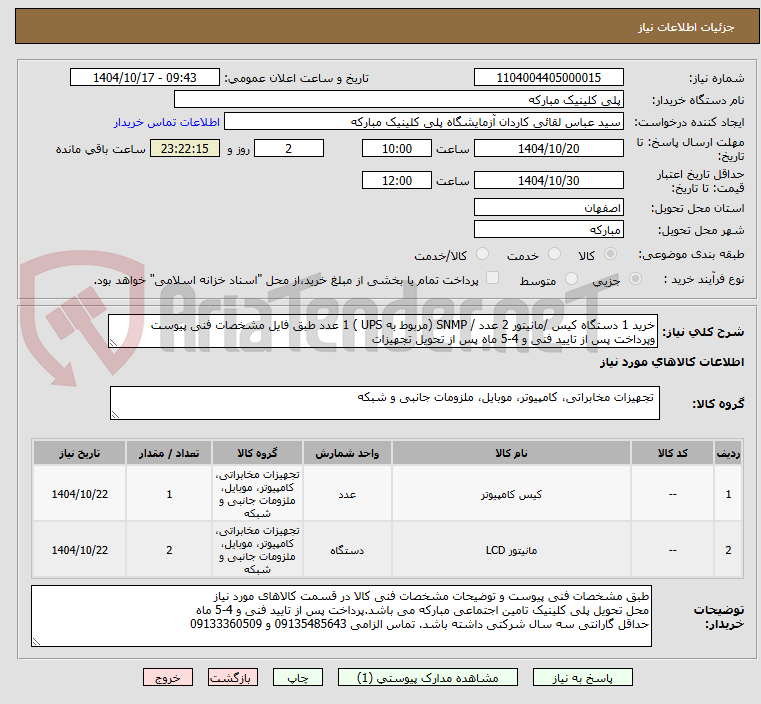Click the quantity cell of کیس کامپیوتر row
761x704 pixels.
tap(169, 494)
